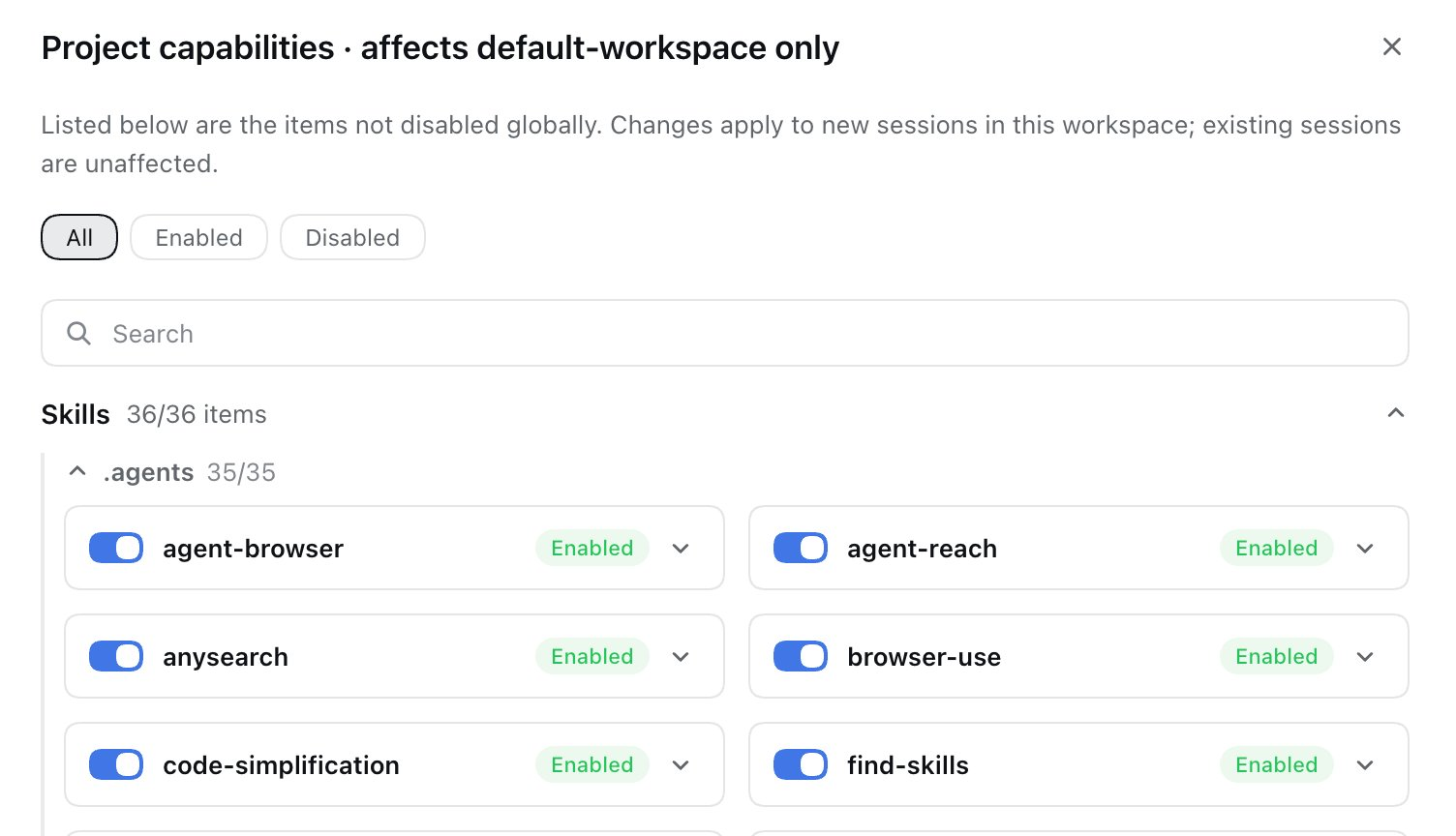Expand browser-use details chevron

[x=1365, y=657]
